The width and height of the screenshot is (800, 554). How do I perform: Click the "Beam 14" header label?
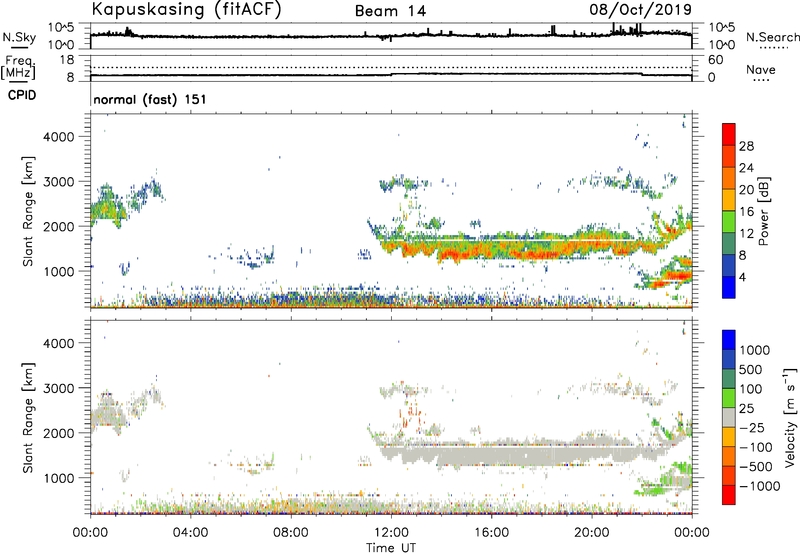(390, 11)
